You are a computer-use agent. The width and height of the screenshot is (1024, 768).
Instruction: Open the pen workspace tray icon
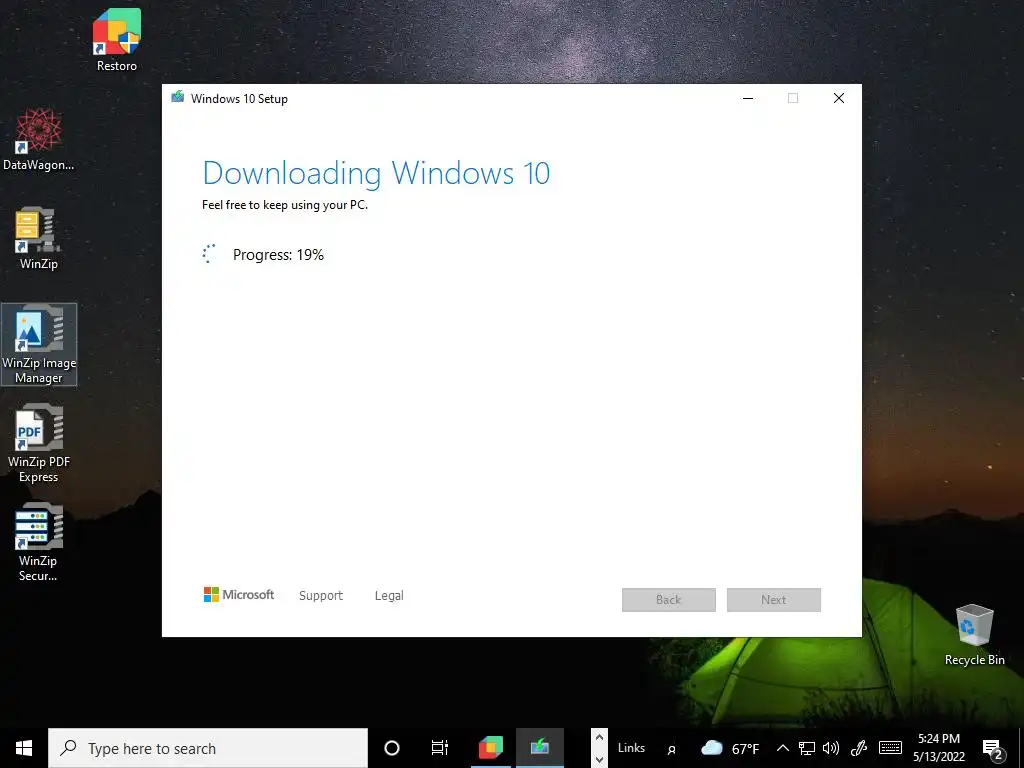(x=859, y=748)
